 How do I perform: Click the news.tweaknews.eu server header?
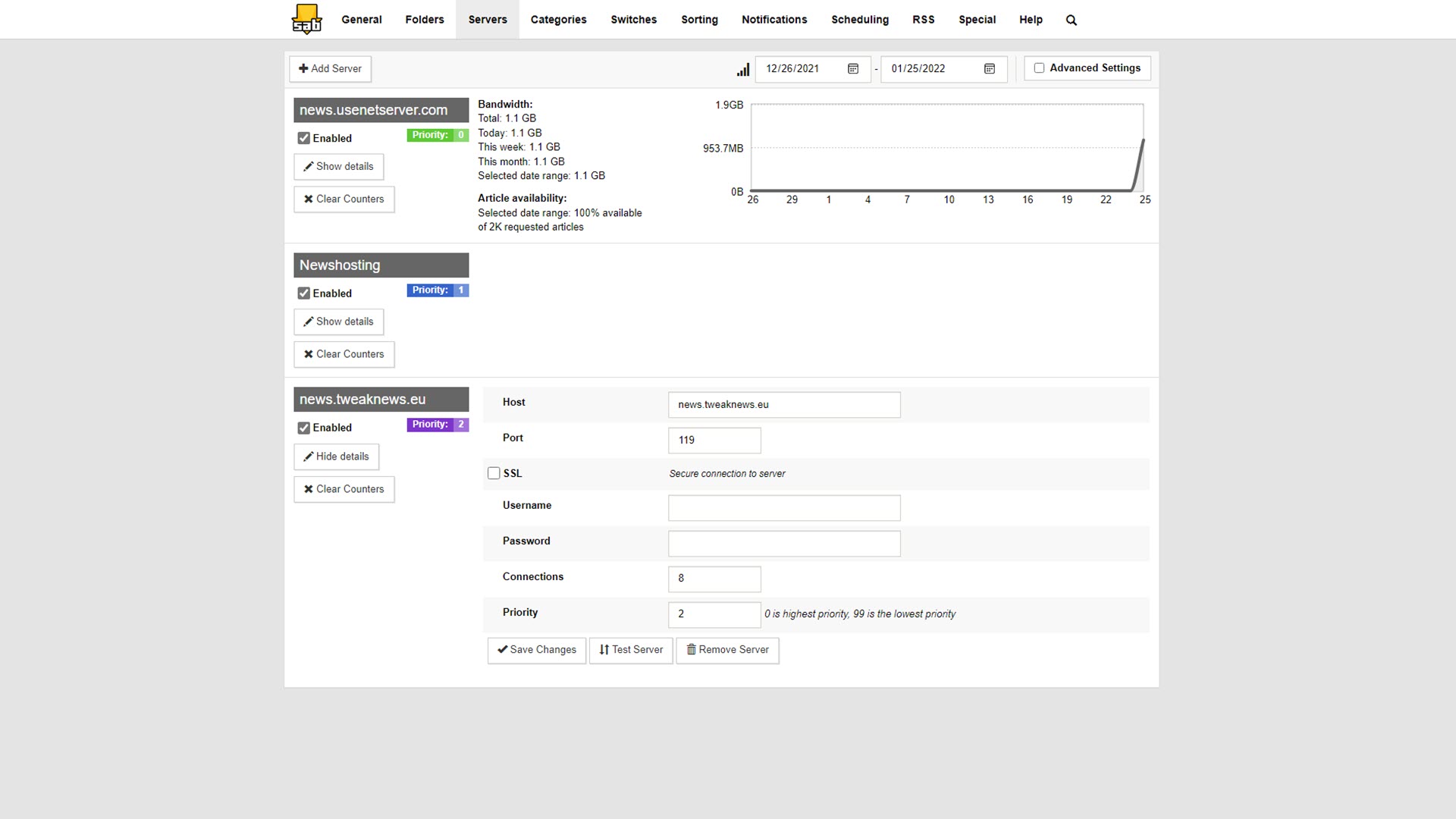click(x=381, y=400)
